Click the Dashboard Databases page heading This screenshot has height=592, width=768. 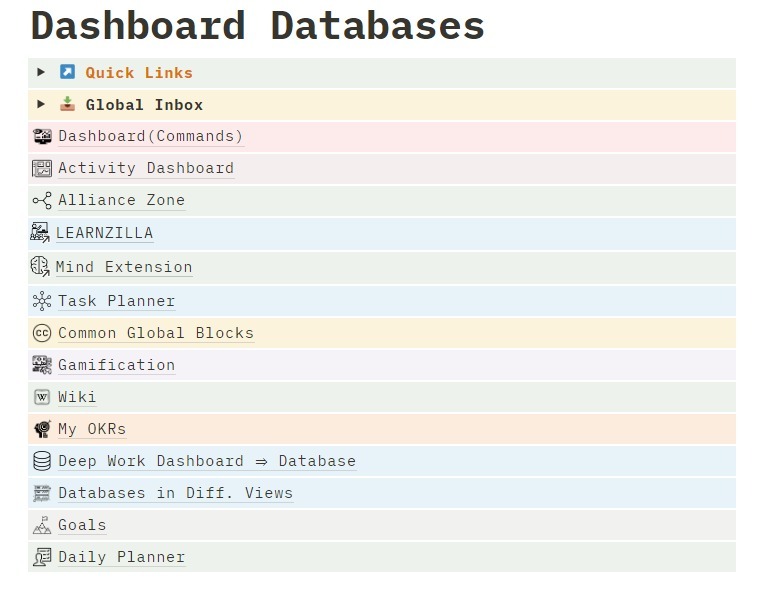point(258,25)
